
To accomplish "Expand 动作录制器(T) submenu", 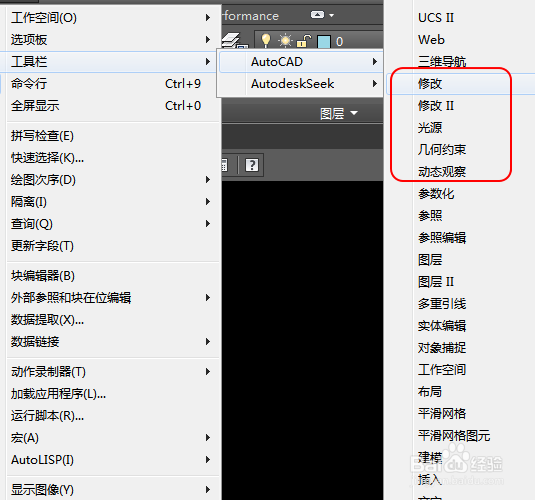I will click(x=110, y=372).
